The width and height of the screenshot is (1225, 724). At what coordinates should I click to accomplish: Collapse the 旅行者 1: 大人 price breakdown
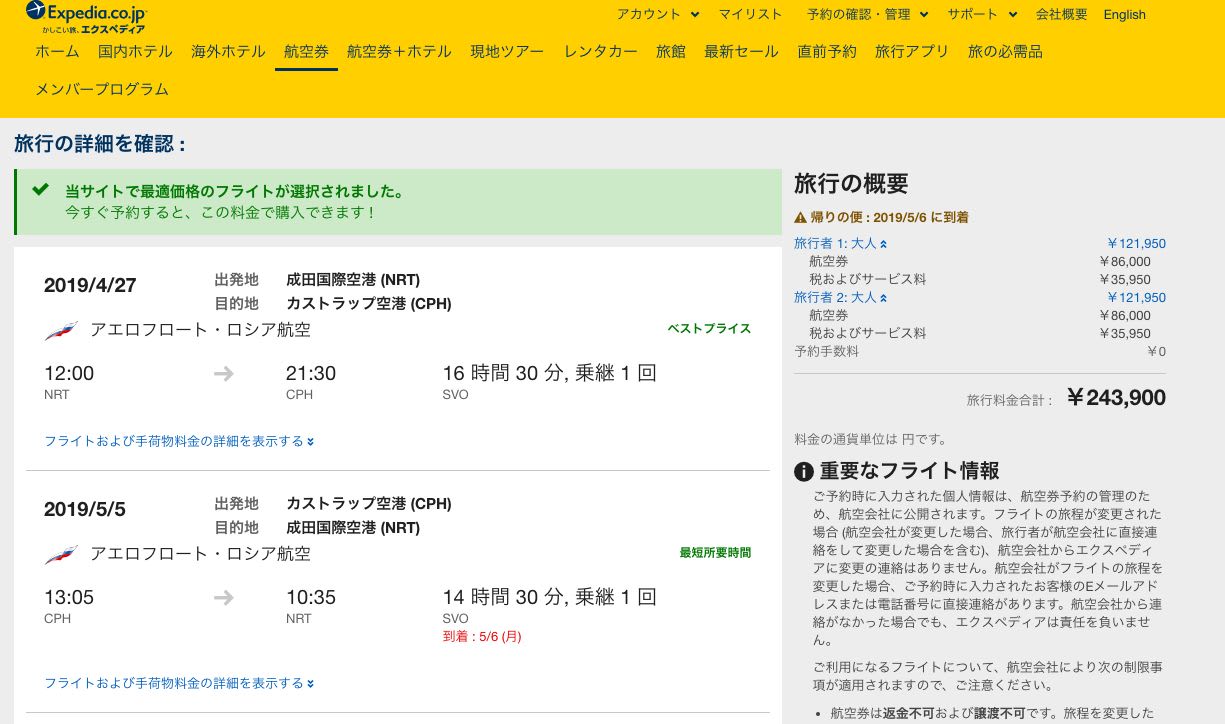pyautogui.click(x=840, y=243)
